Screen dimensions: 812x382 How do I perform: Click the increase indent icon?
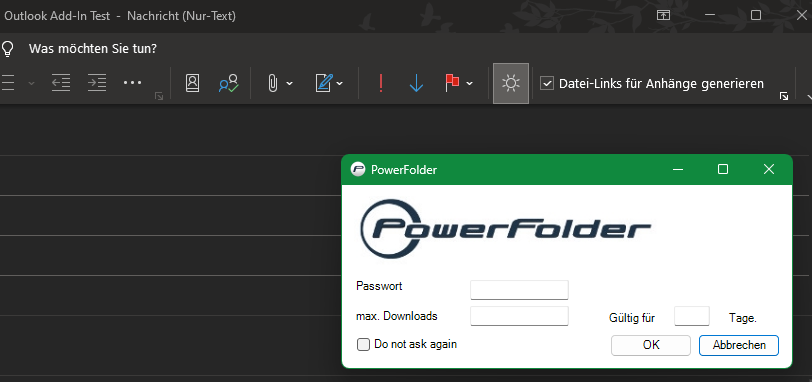97,83
